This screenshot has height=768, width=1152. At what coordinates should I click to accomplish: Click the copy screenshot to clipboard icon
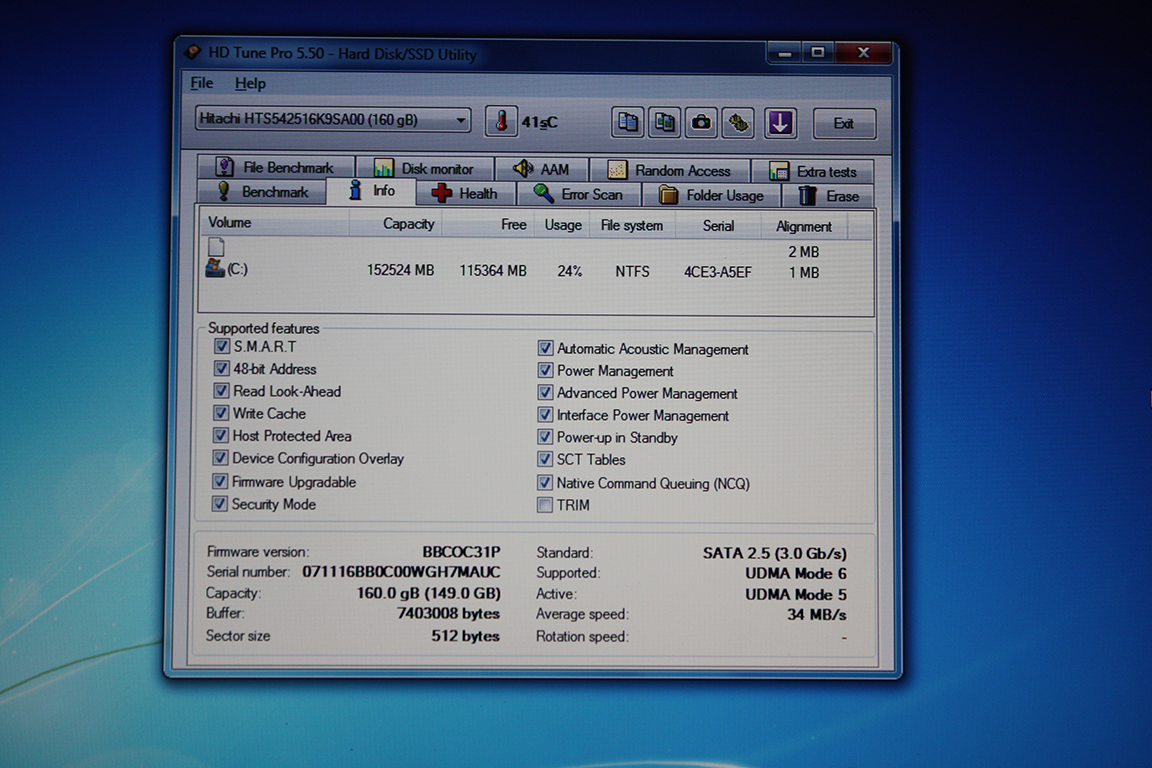click(x=664, y=122)
